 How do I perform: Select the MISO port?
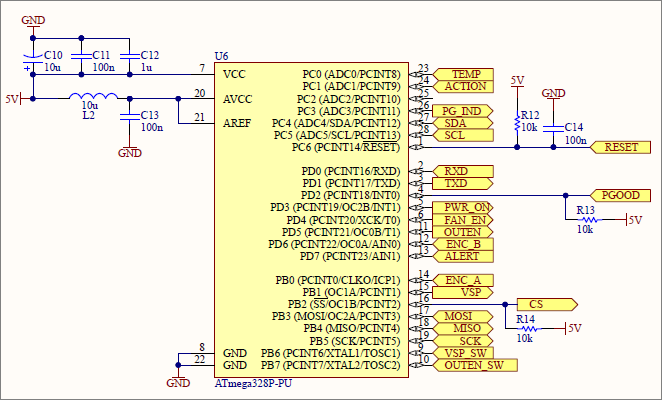click(463, 329)
